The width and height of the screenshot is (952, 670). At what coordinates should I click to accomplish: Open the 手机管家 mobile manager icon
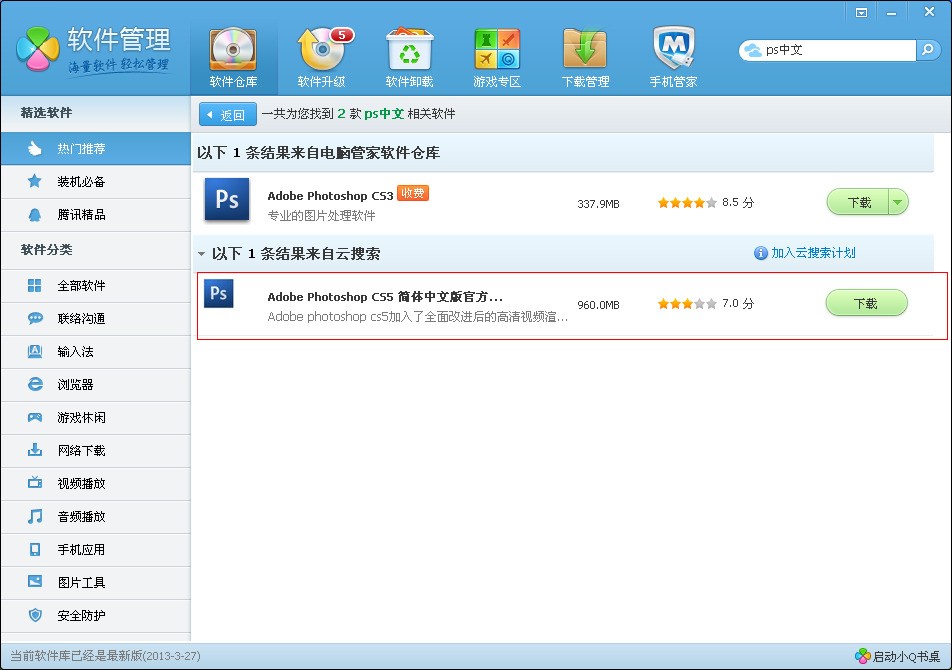[x=673, y=50]
